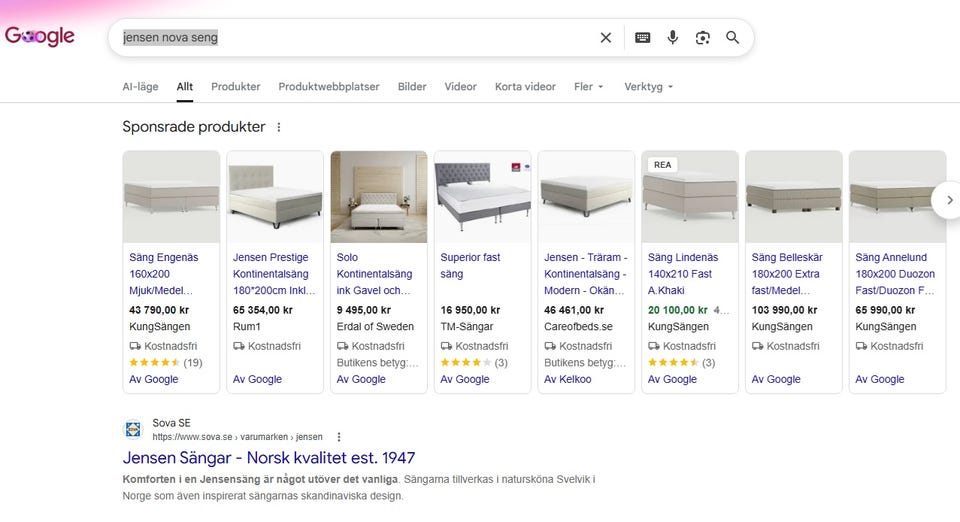Click Av Kelkoo link
Screen dimensions: 960x522
point(568,379)
